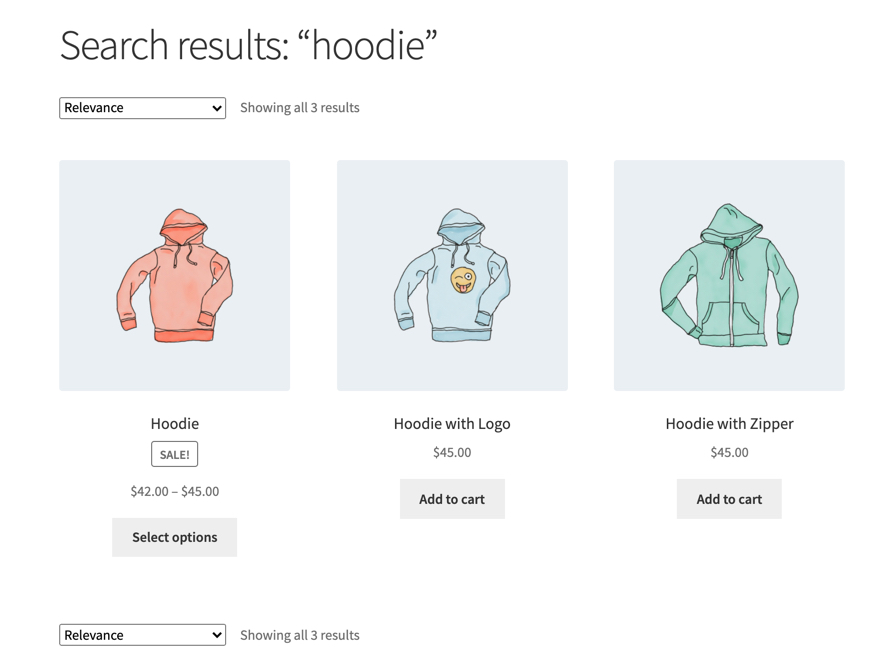869x671 pixels.
Task: Click the SALE! badge under Hoodie
Action: tap(175, 454)
